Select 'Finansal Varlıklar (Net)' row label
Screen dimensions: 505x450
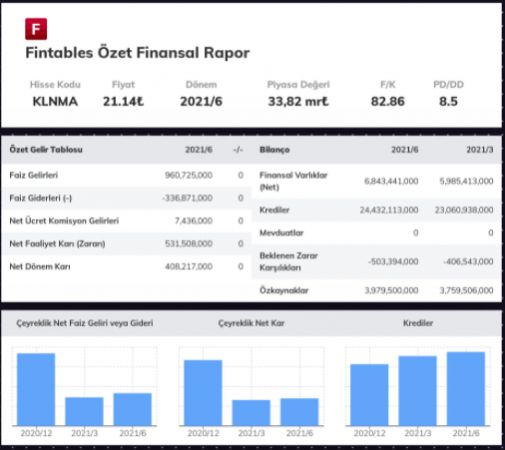pos(293,181)
